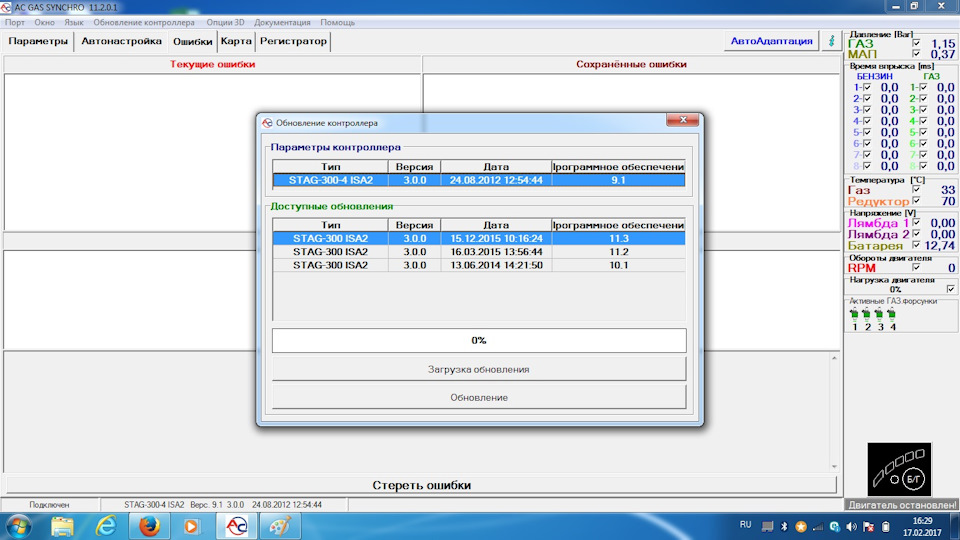Select the STAG-300-4 ISA2 controller row
The image size is (960, 540).
479,180
